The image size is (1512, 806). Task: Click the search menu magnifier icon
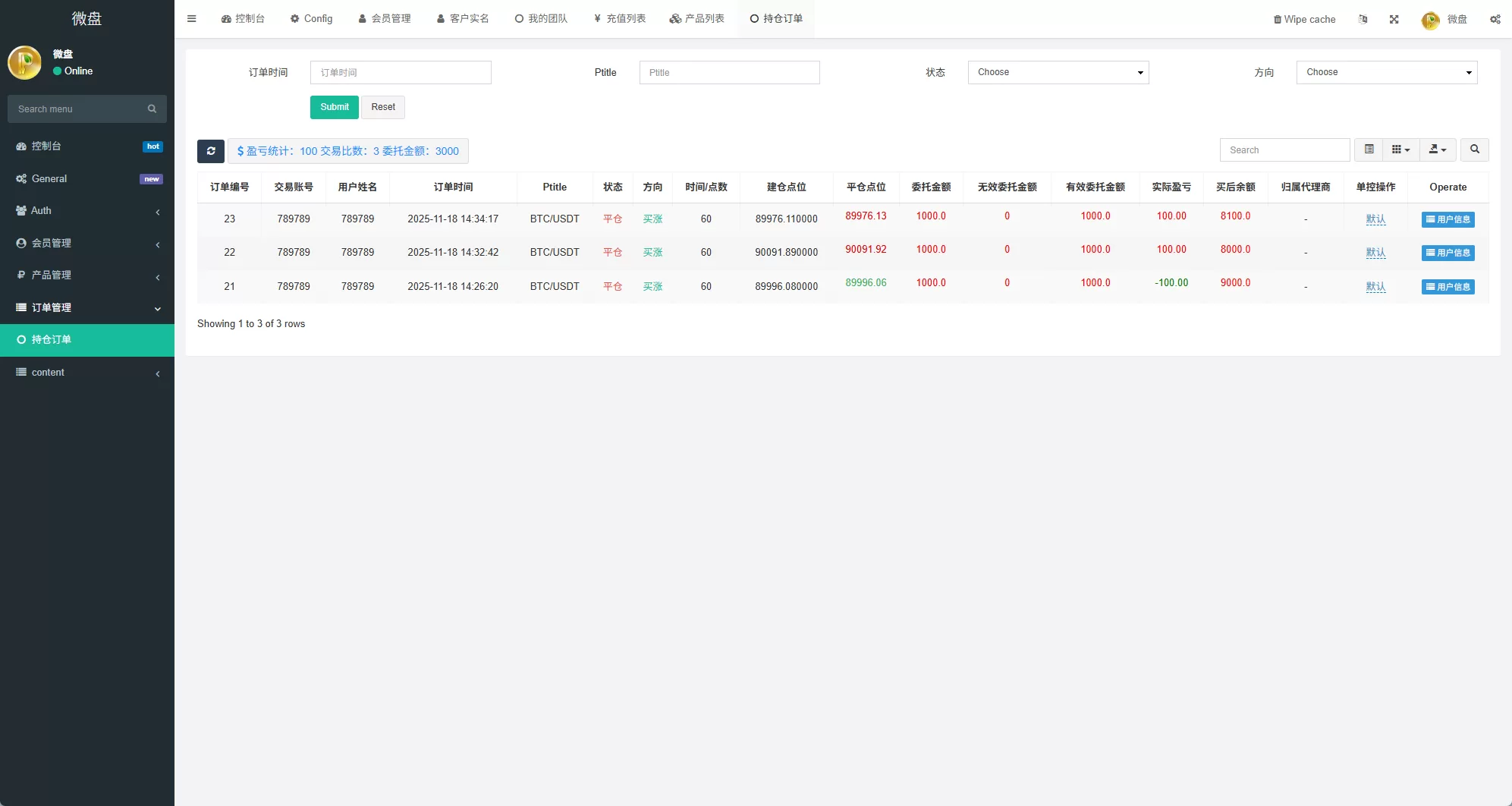click(x=152, y=109)
